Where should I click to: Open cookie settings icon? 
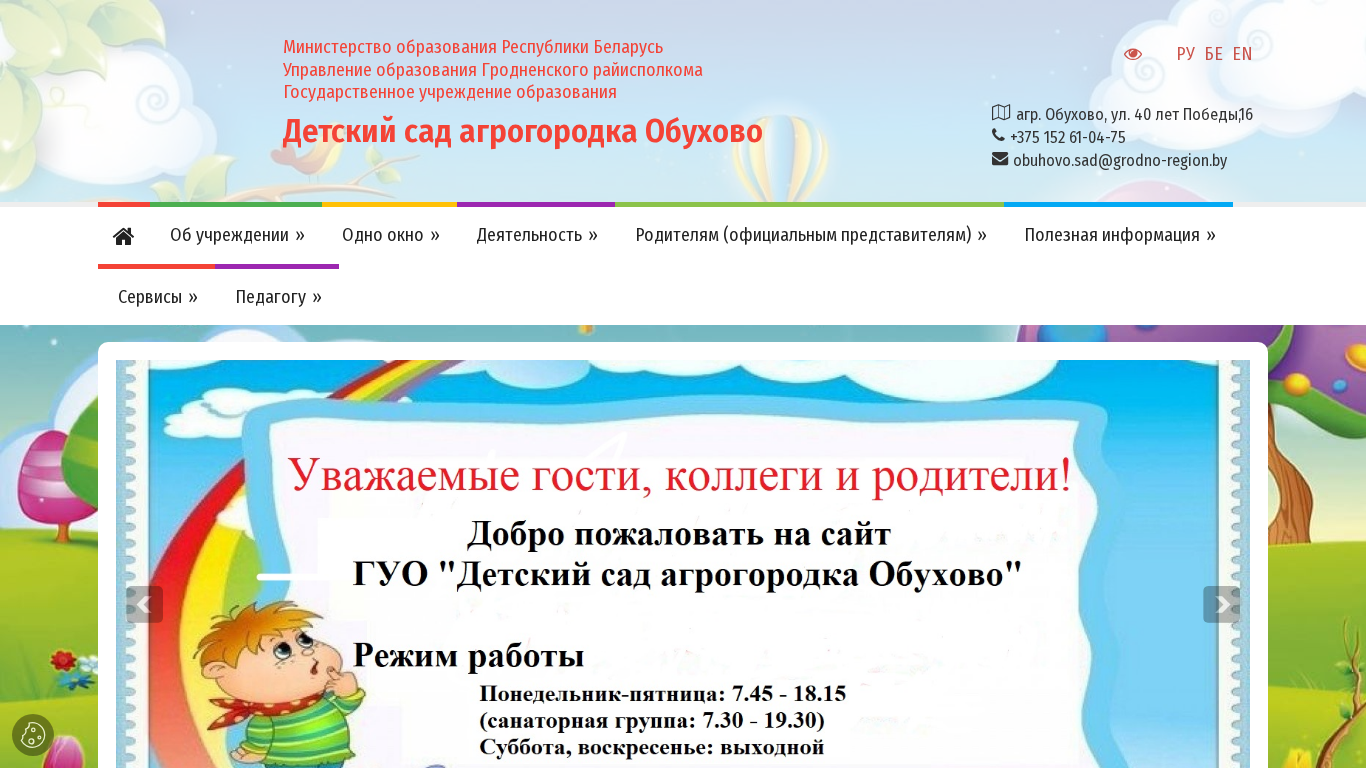[x=33, y=735]
